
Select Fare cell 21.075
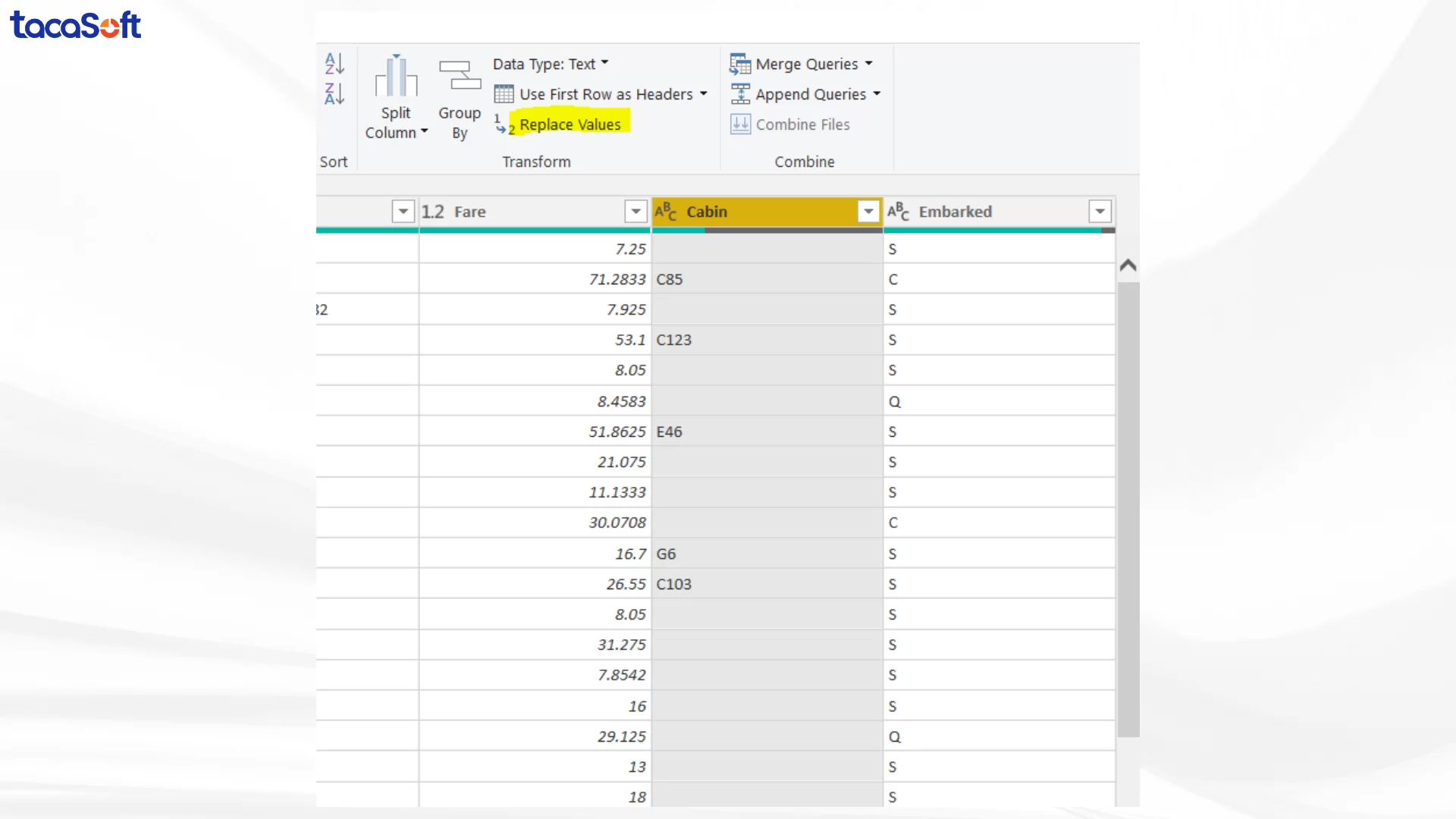pos(535,462)
